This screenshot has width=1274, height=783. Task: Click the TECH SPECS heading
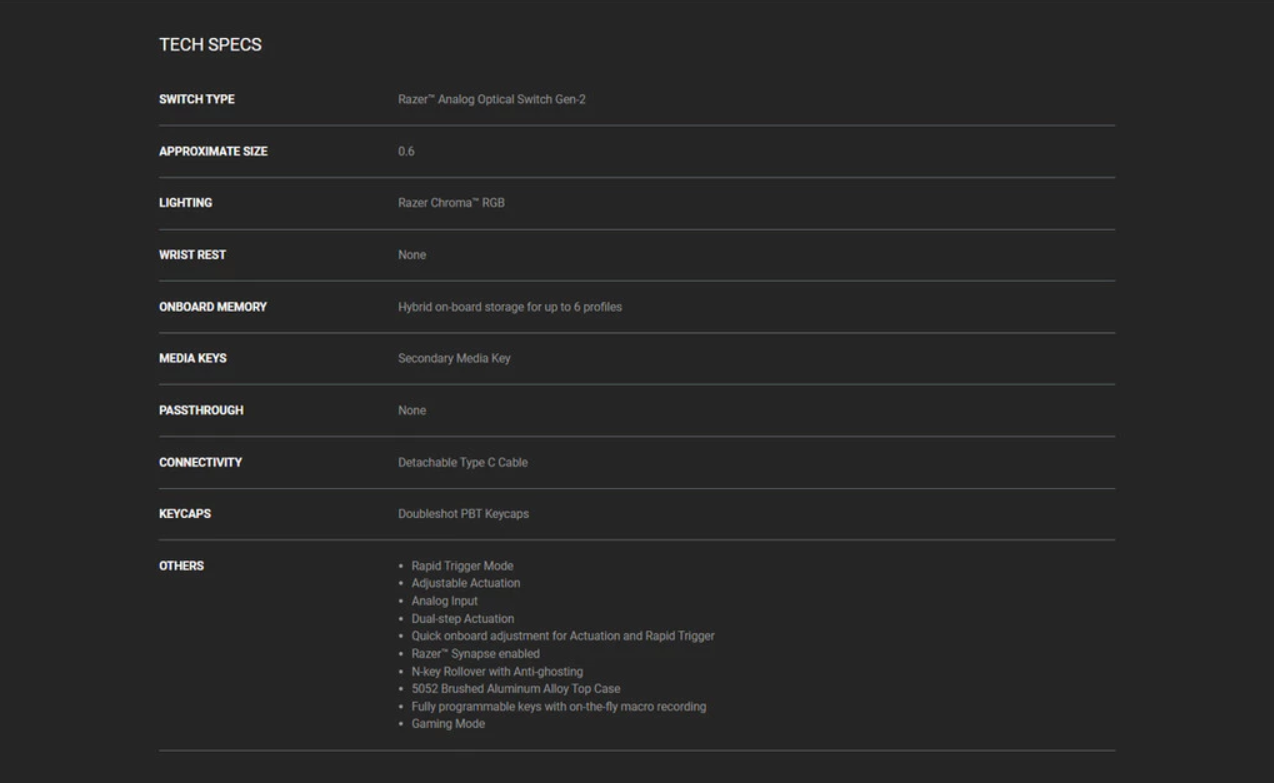[x=210, y=45]
